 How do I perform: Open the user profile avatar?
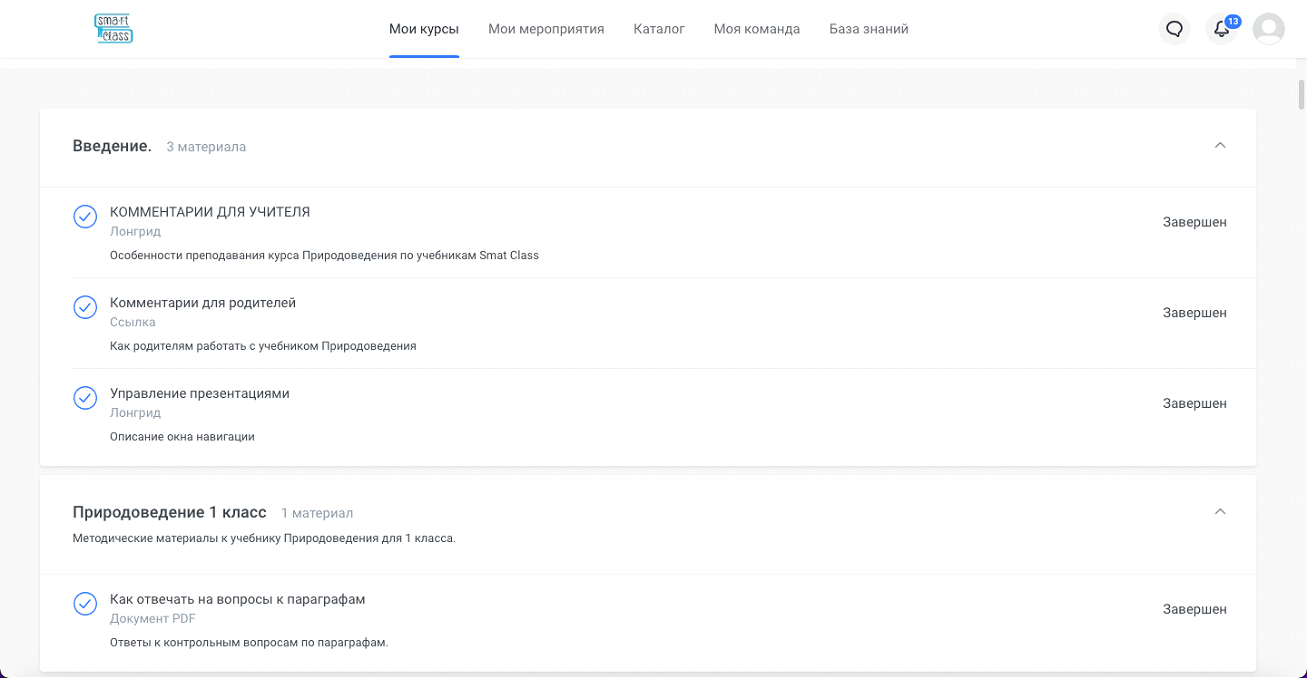point(1268,29)
